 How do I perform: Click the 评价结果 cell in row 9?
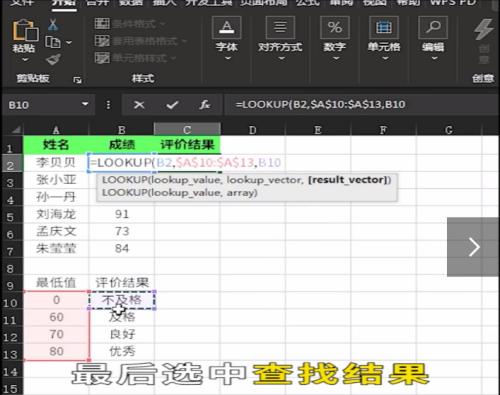(x=122, y=283)
